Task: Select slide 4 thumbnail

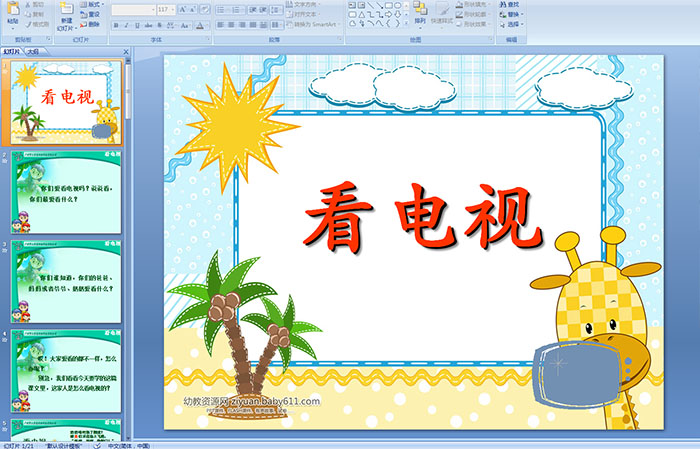Action: [x=66, y=371]
